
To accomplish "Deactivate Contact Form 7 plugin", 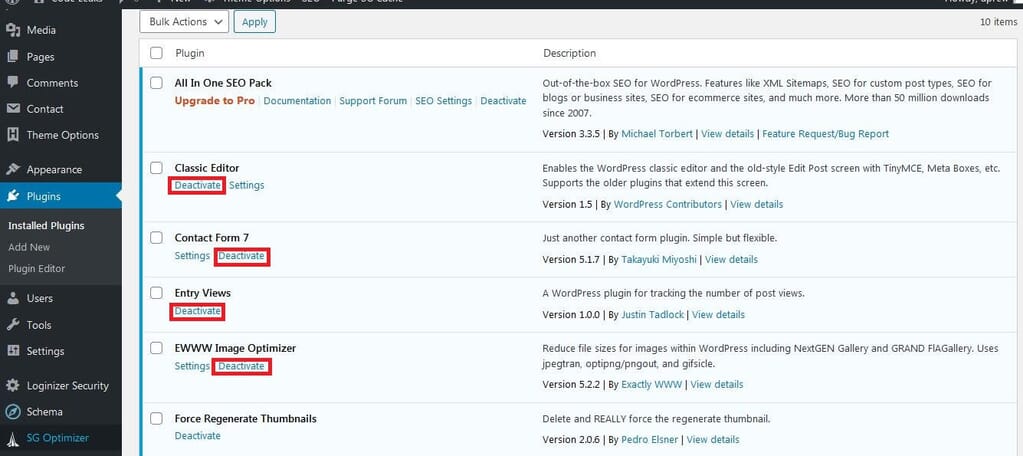I will click(x=241, y=256).
